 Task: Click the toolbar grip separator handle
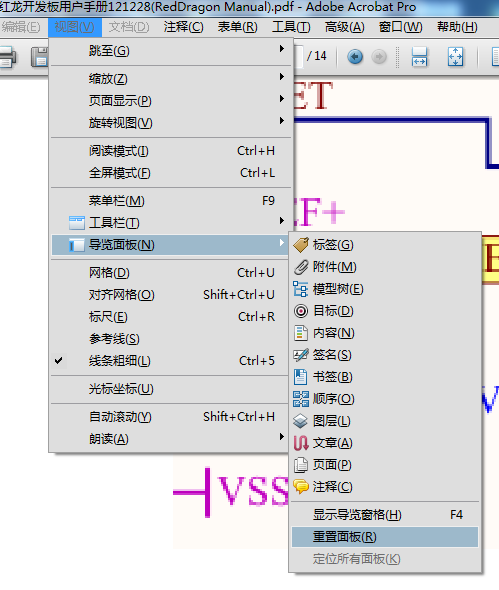click(397, 57)
